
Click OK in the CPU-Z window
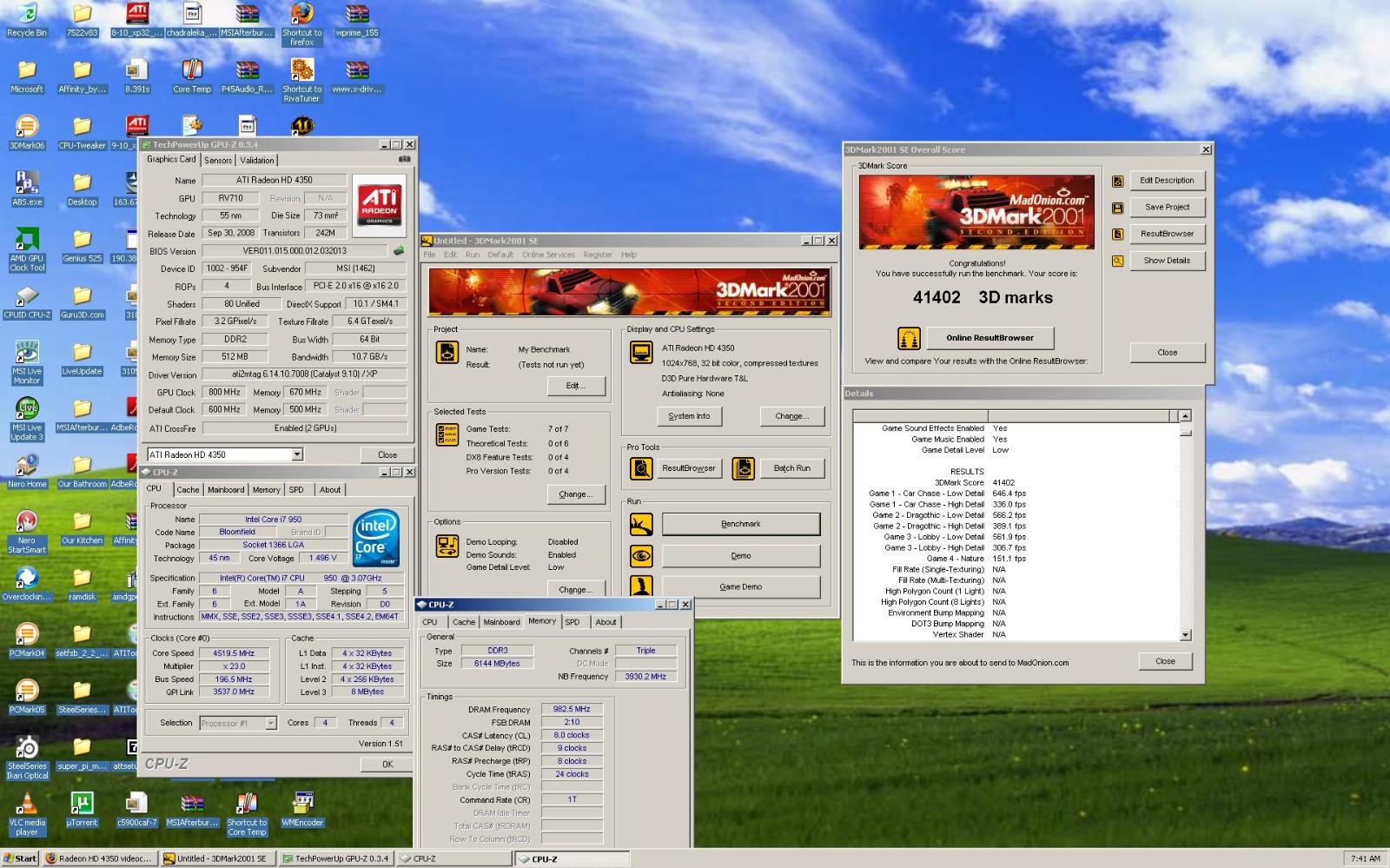coord(387,765)
